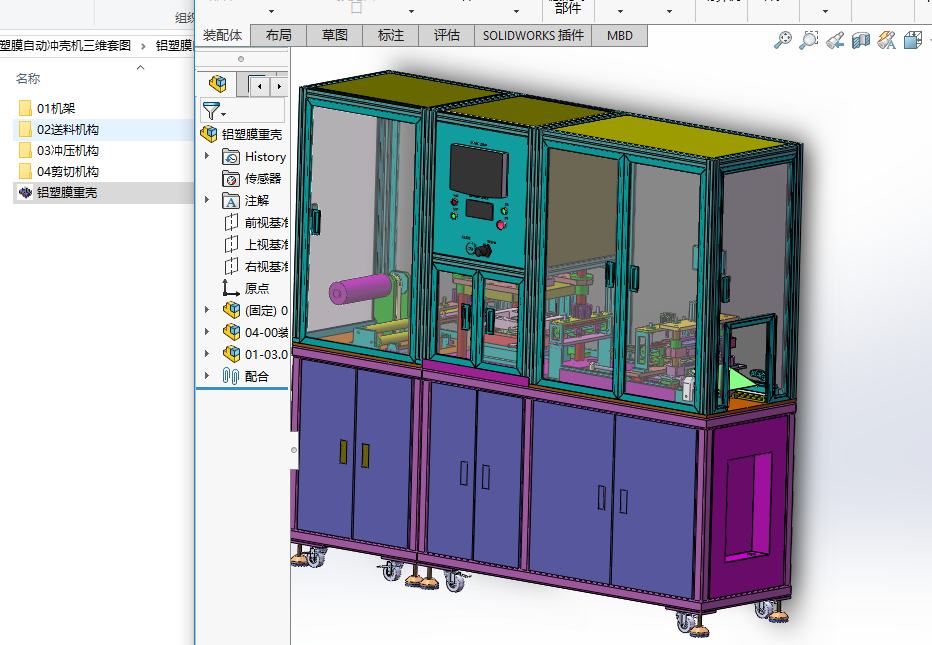This screenshot has width=932, height=645.
Task: Click the Previous View icon
Action: click(835, 40)
